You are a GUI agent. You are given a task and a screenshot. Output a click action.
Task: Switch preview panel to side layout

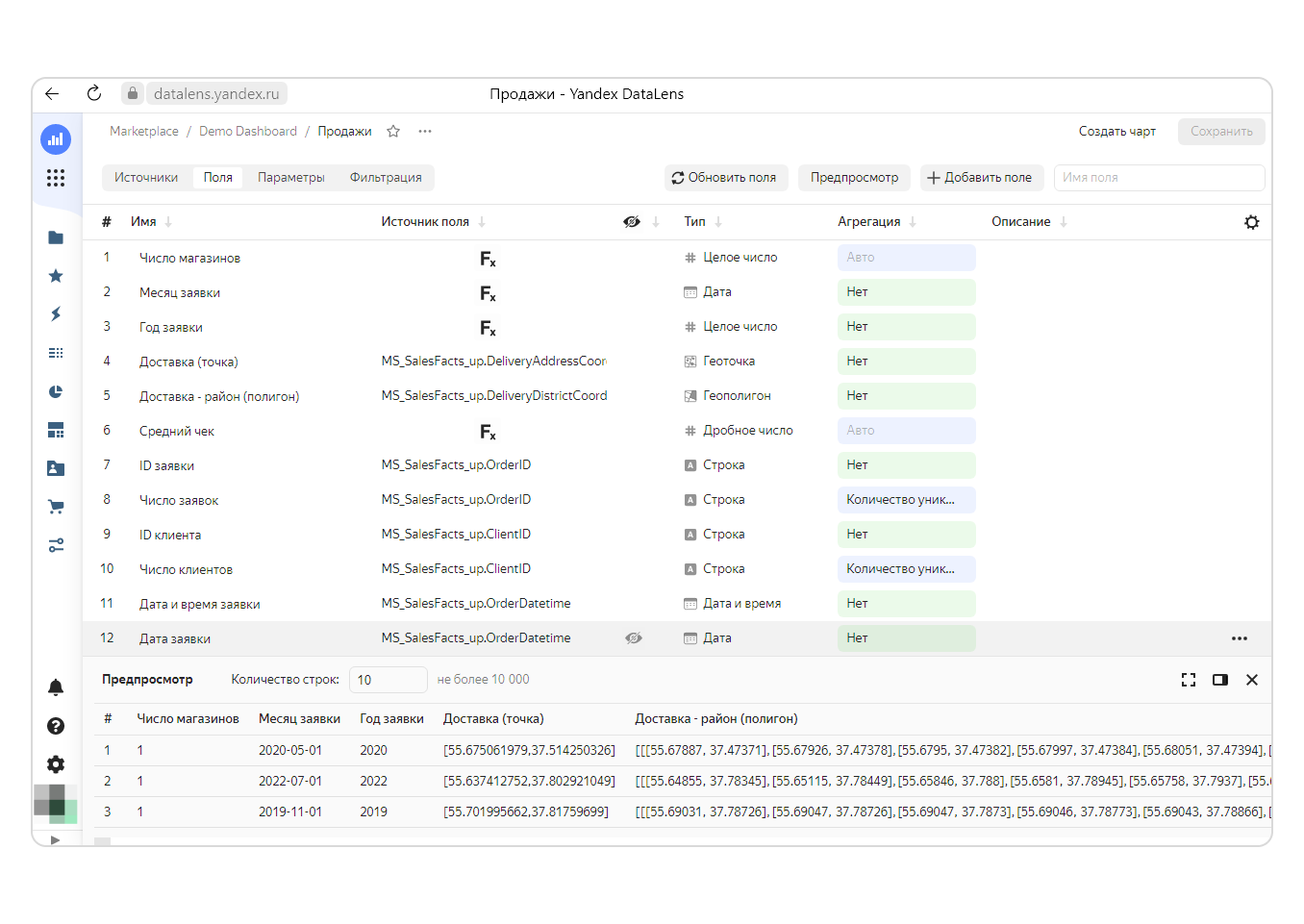[x=1220, y=680]
